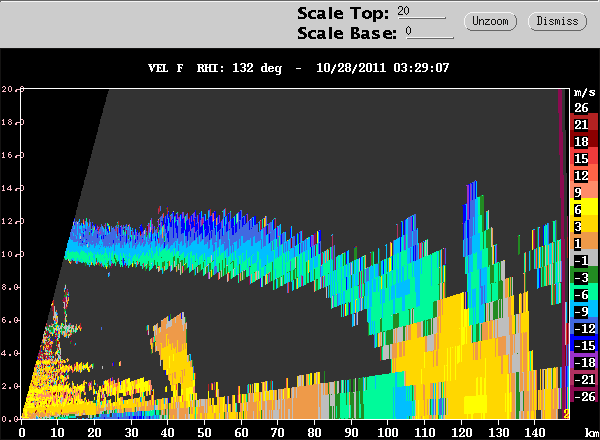The width and height of the screenshot is (600, 440).
Task: Click the 110 km range axis label
Action: pyautogui.click(x=424, y=433)
